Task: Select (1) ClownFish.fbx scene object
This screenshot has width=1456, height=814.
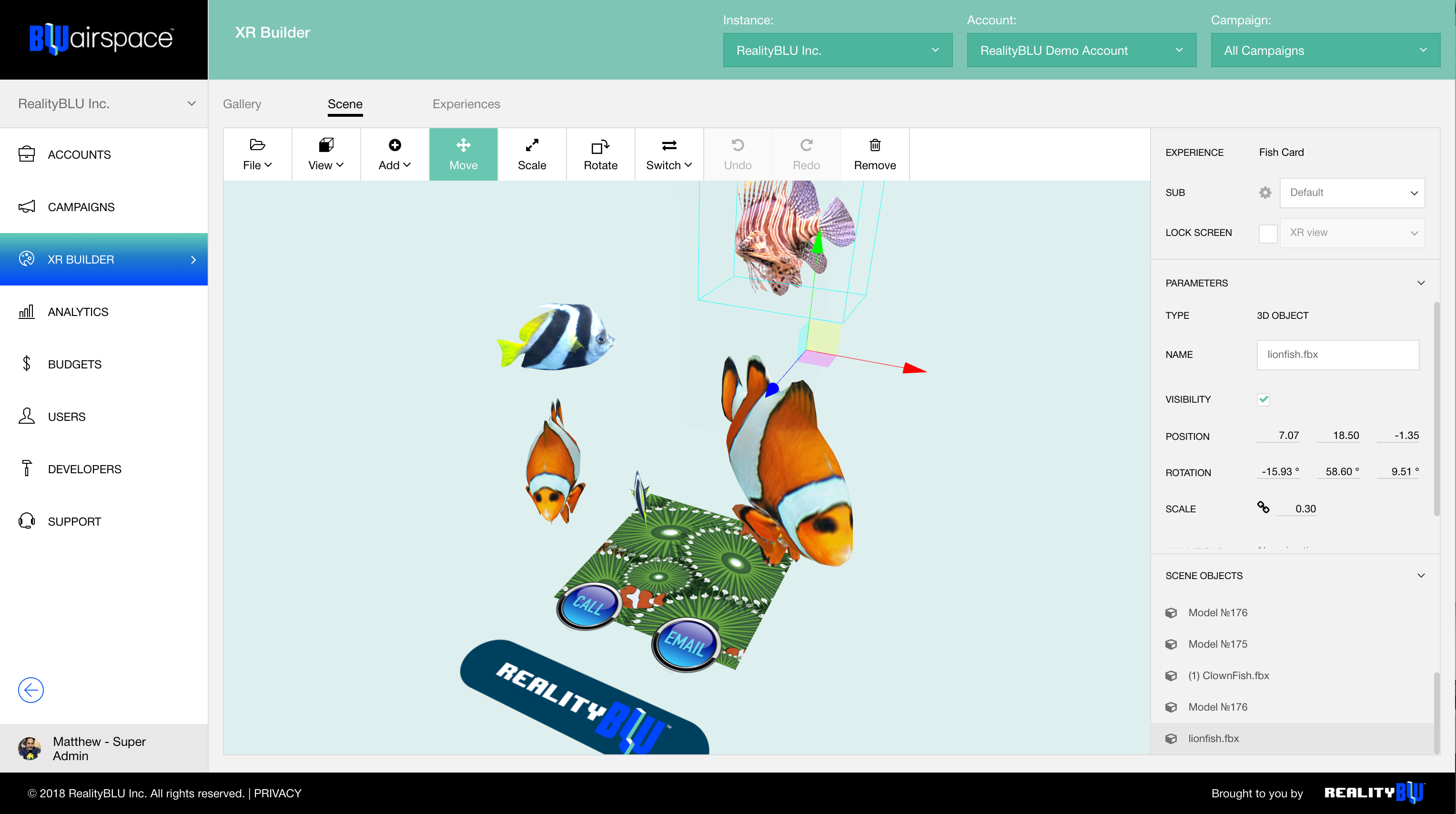Action: tap(1228, 675)
